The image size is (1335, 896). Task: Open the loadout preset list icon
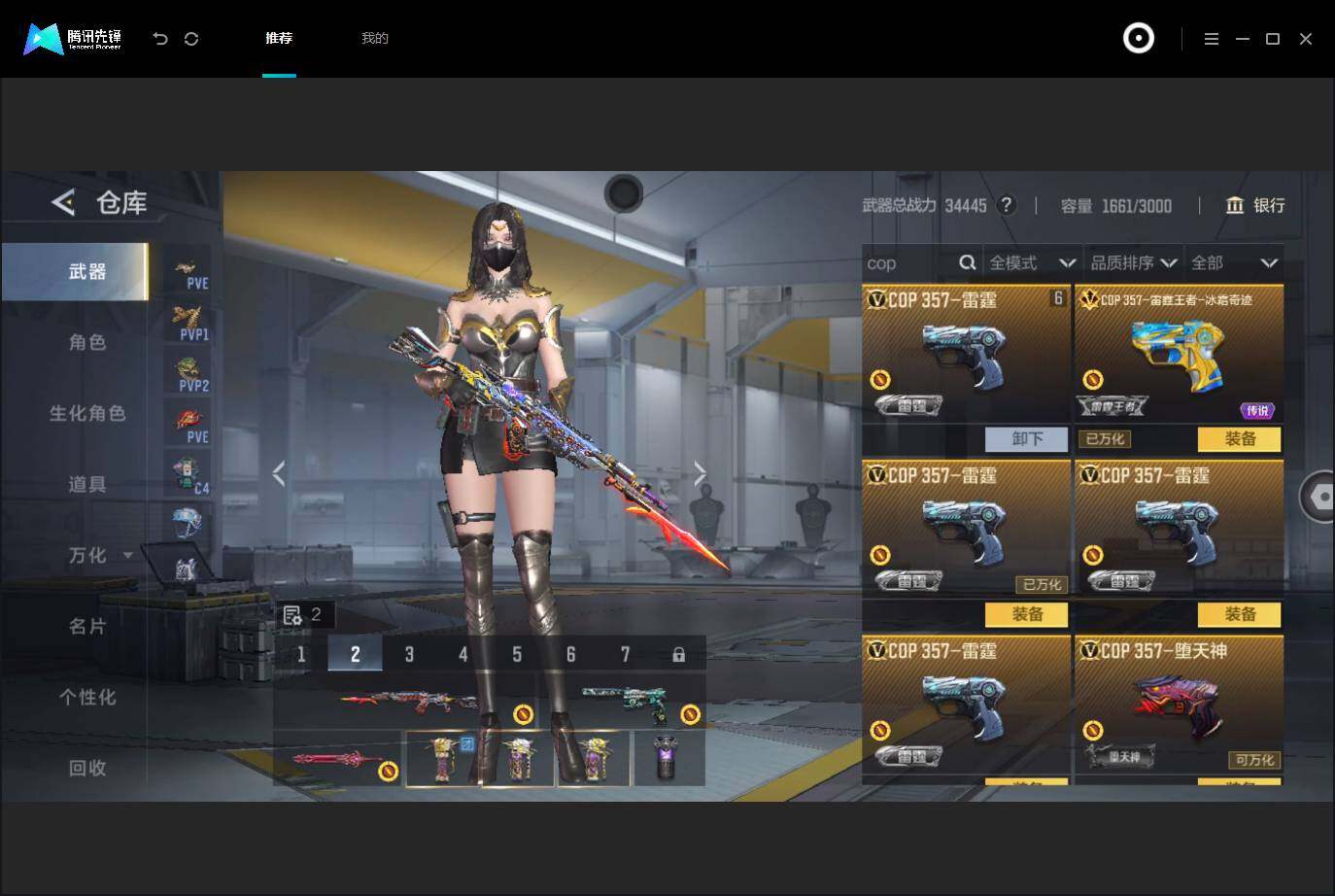[x=292, y=615]
